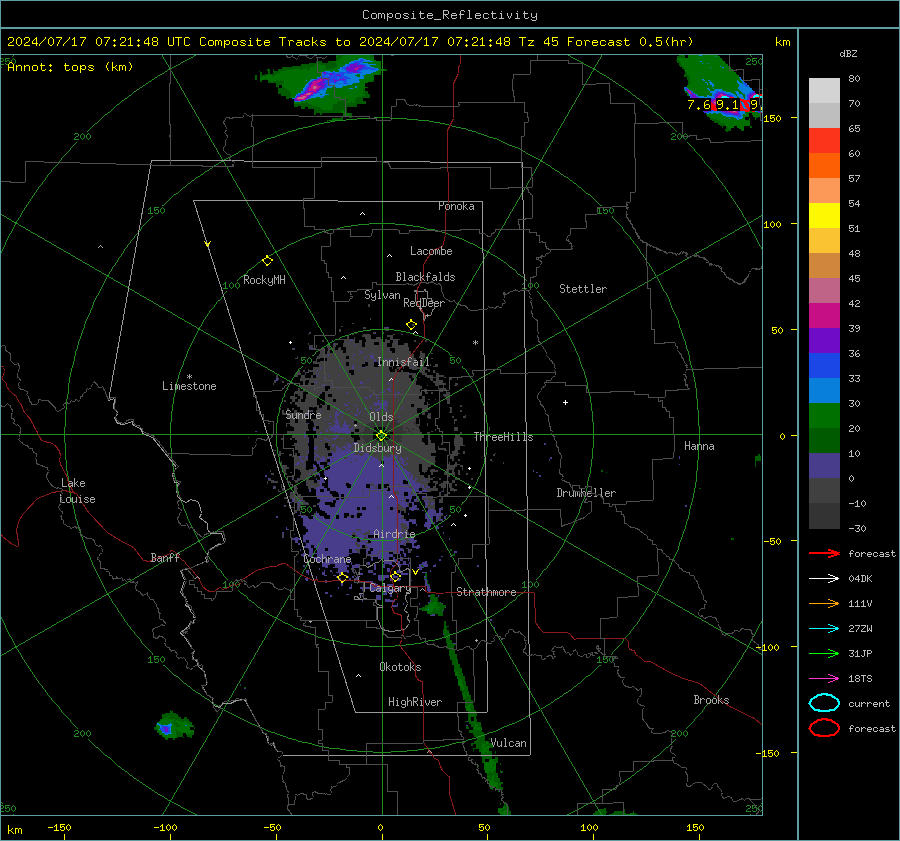This screenshot has width=900, height=841.
Task: Click the orange 111V arrow in legend
Action: pyautogui.click(x=824, y=603)
